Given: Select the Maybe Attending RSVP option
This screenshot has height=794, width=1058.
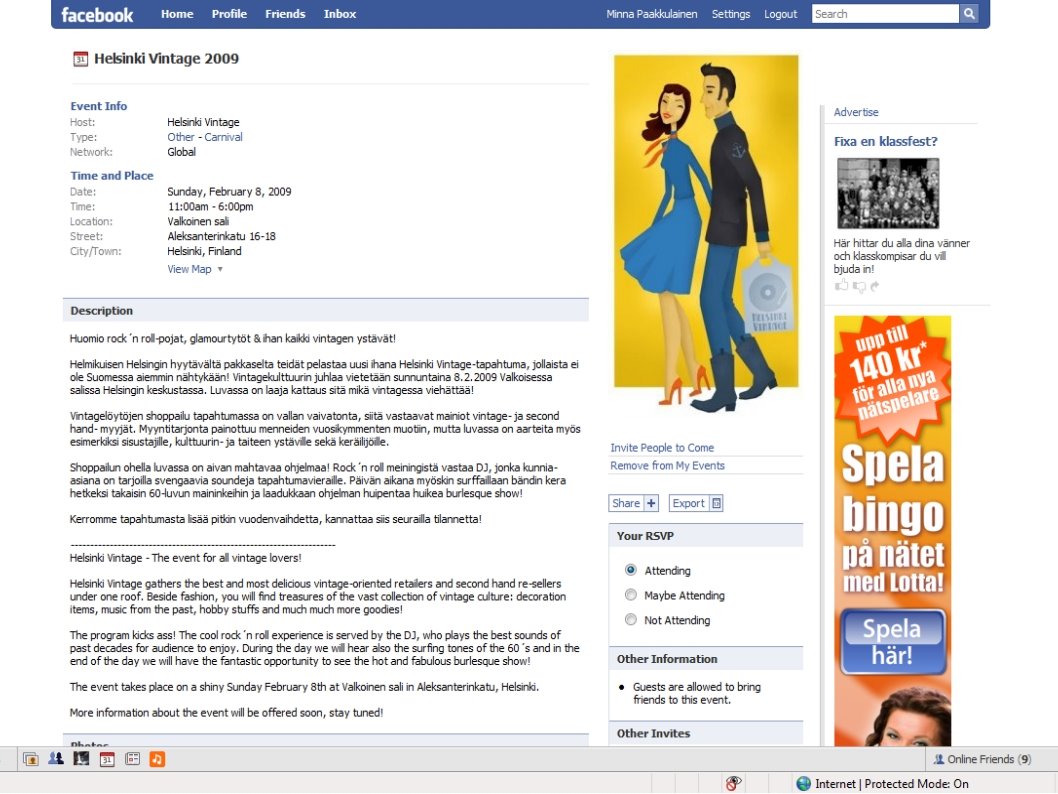Looking at the screenshot, I should pos(631,595).
